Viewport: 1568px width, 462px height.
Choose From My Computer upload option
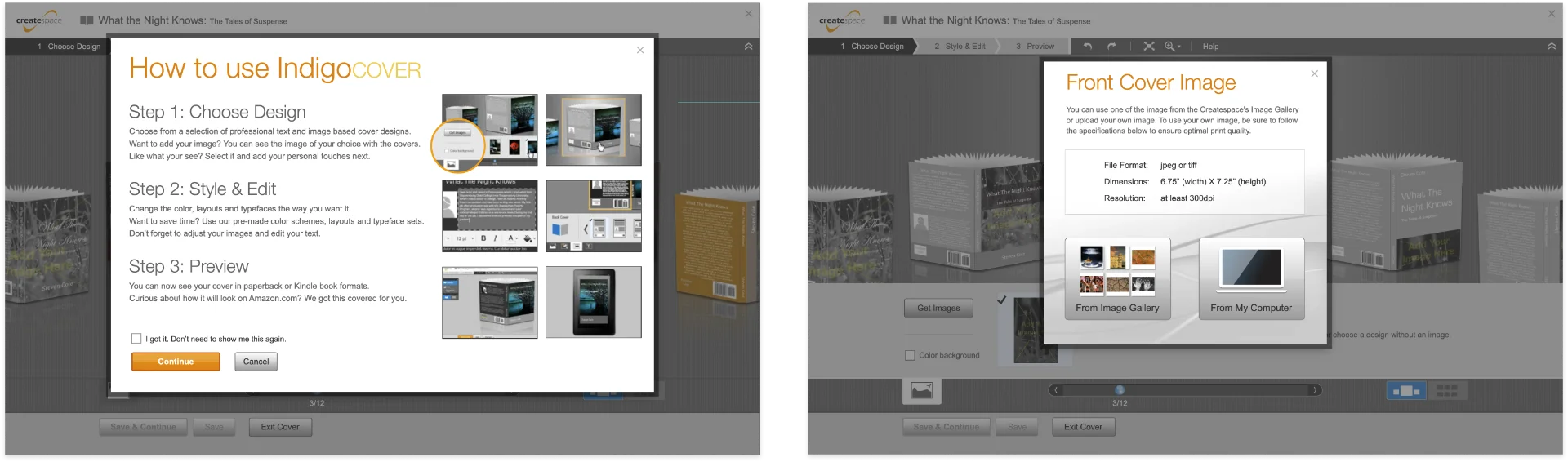tap(1251, 279)
